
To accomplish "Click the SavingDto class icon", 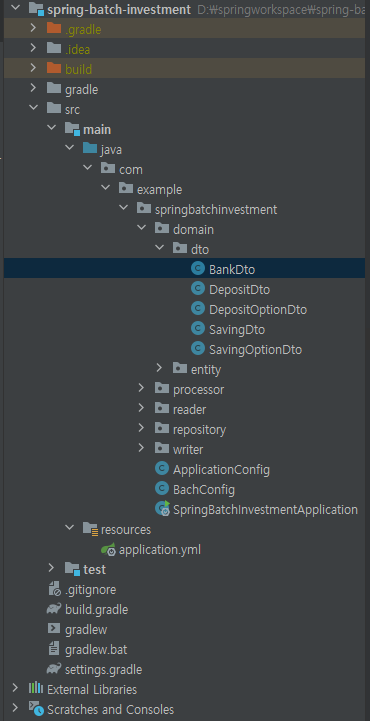I will (x=198, y=329).
